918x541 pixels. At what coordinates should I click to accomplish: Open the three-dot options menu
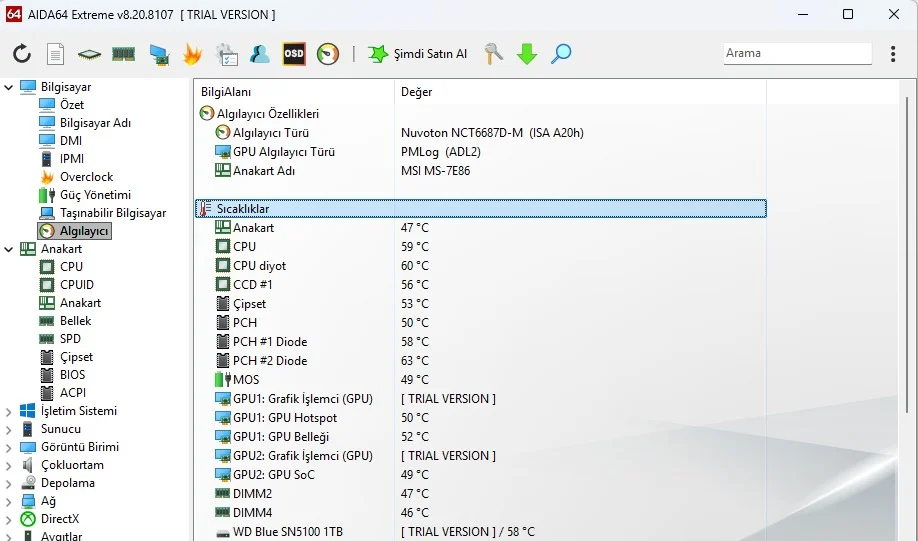[893, 54]
